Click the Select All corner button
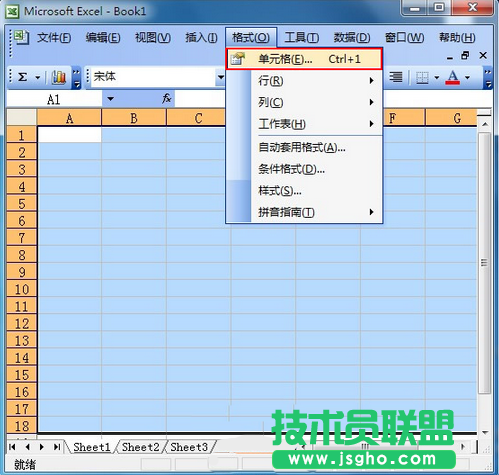The height and width of the screenshot is (475, 499). point(22,117)
